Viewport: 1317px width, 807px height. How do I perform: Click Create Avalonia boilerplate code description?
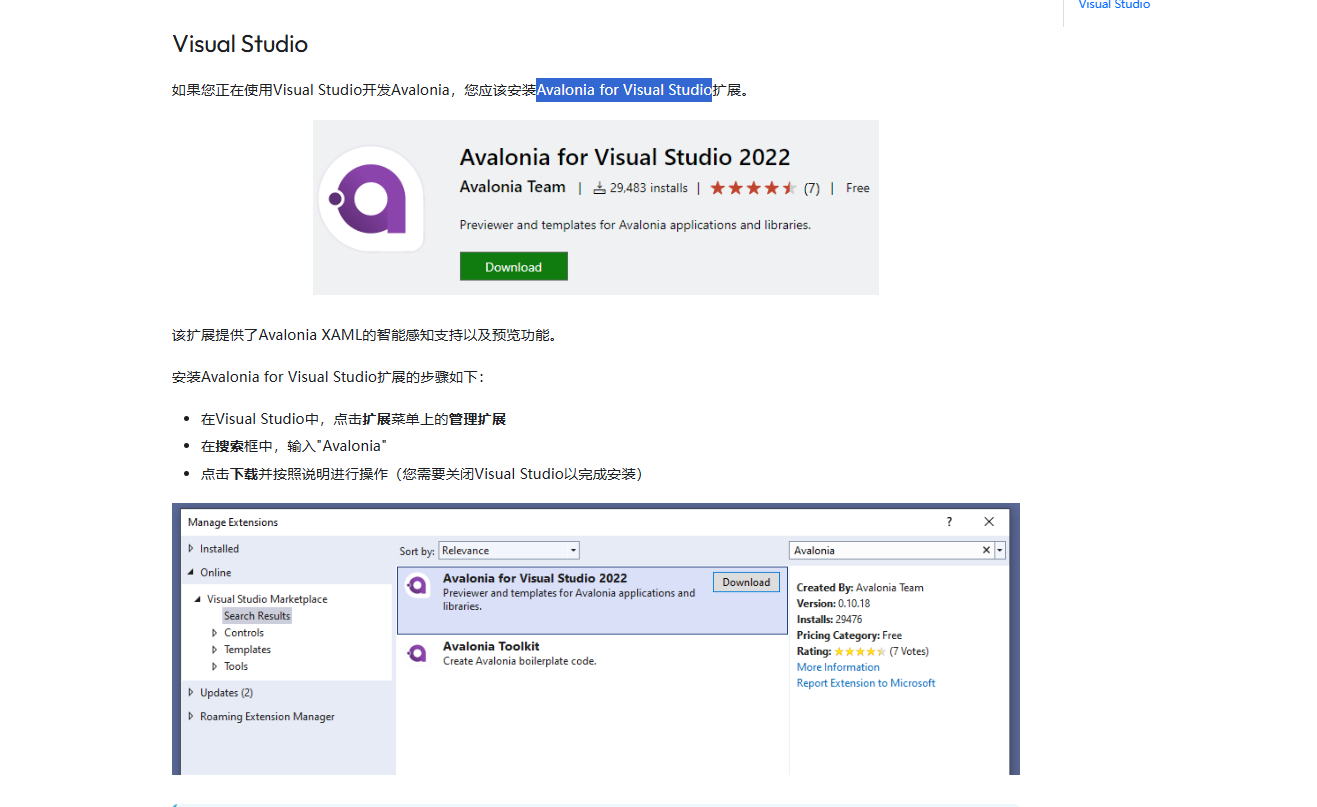coord(520,661)
